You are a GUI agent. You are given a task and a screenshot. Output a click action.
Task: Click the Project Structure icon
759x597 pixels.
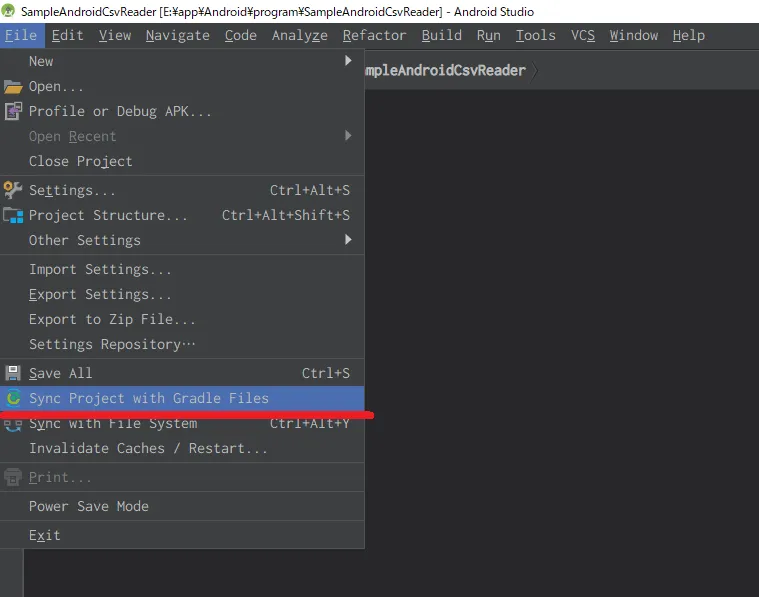pyautogui.click(x=13, y=215)
